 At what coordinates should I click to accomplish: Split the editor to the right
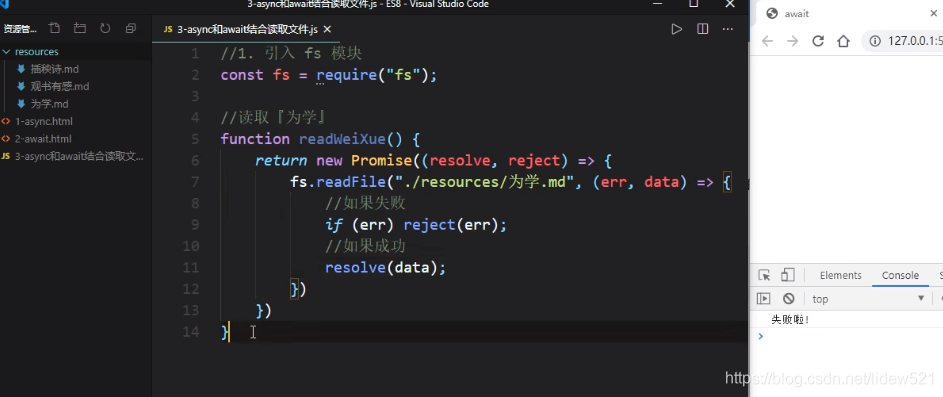pyautogui.click(x=702, y=29)
